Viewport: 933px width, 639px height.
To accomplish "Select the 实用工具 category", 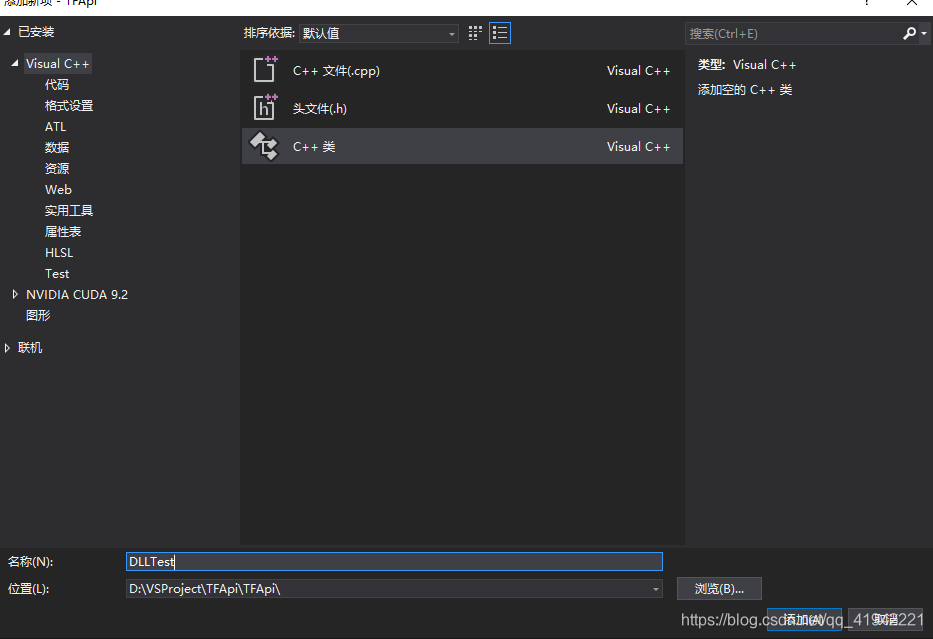I will tap(69, 210).
